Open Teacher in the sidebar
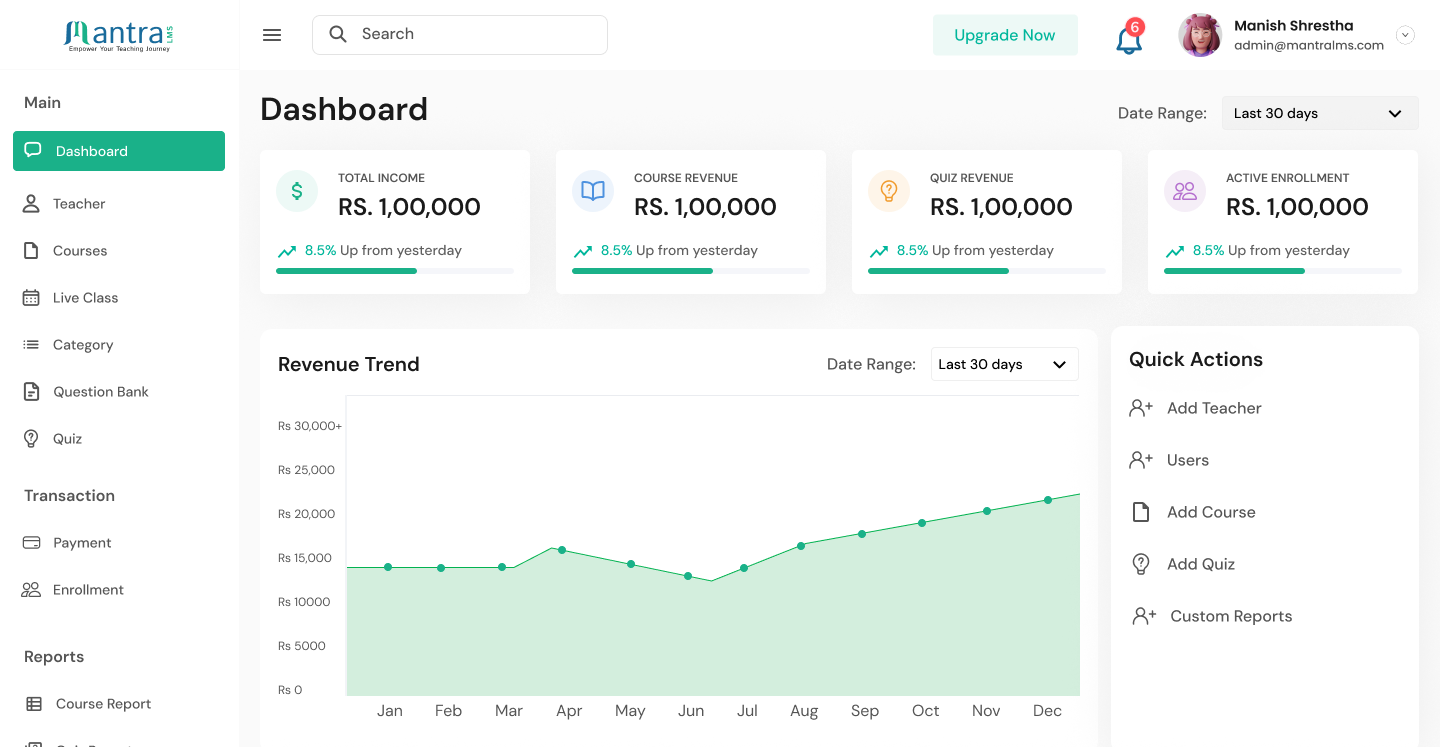Viewport: 1440px width, 747px height. [79, 204]
